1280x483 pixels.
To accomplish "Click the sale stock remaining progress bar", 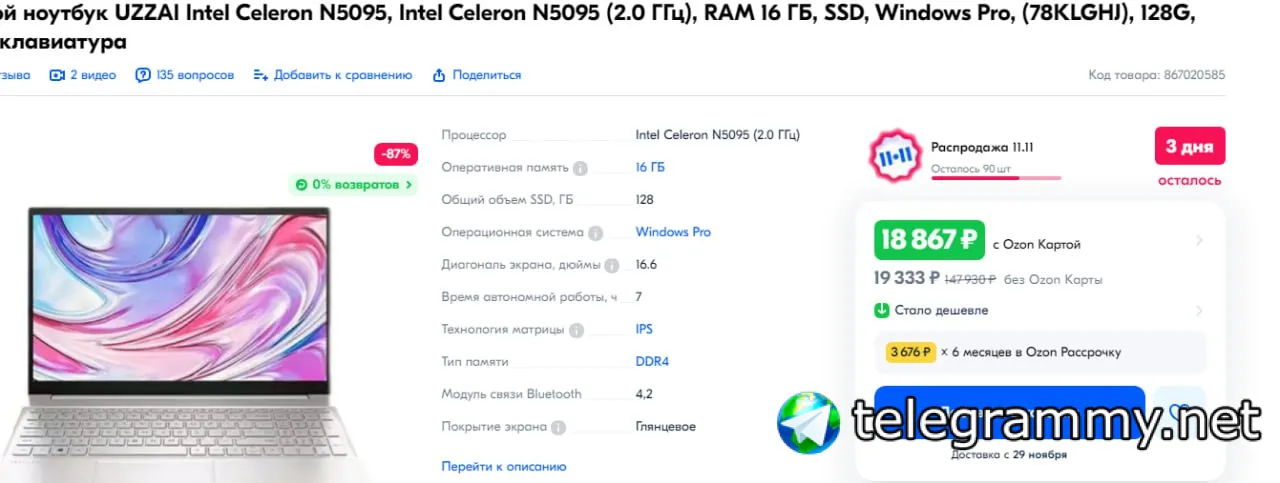I will pyautogui.click(x=995, y=178).
